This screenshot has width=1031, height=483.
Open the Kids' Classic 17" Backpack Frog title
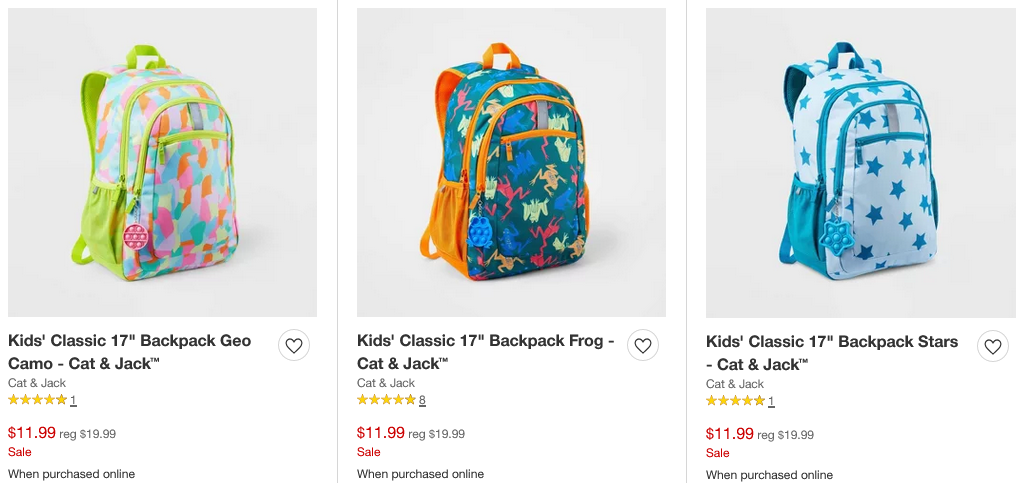485,352
